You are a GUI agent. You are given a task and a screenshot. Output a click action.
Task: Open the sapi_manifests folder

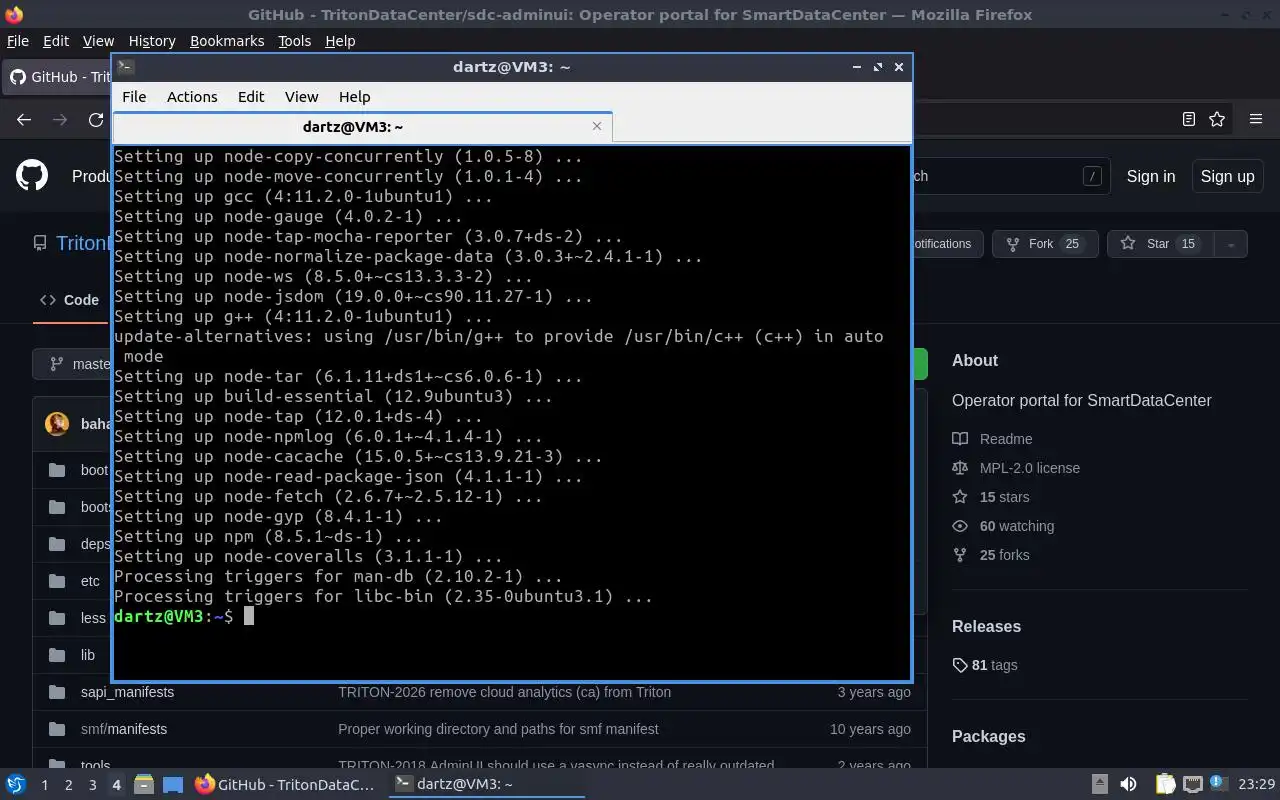[127, 692]
